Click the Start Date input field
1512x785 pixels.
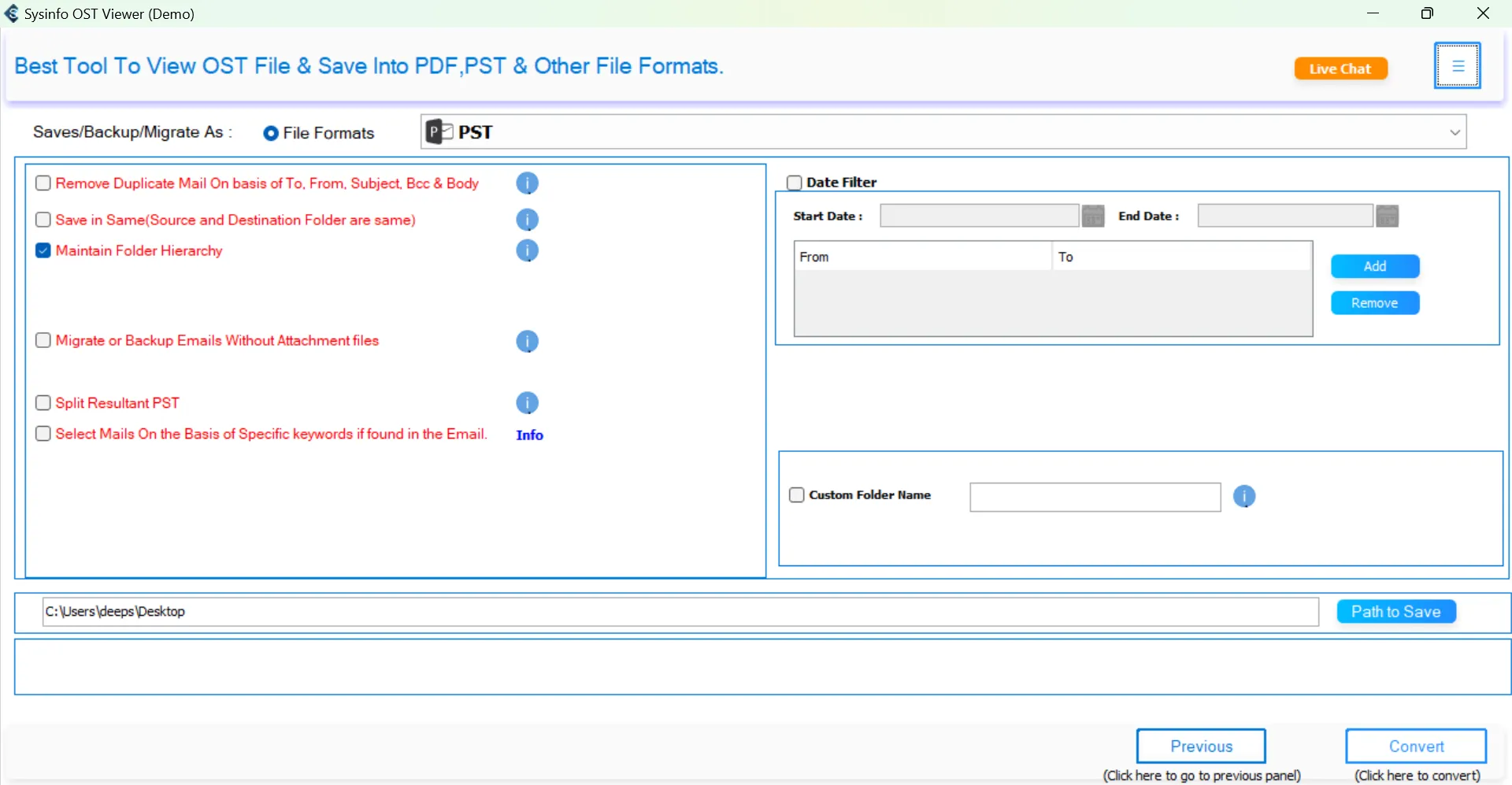click(x=979, y=216)
